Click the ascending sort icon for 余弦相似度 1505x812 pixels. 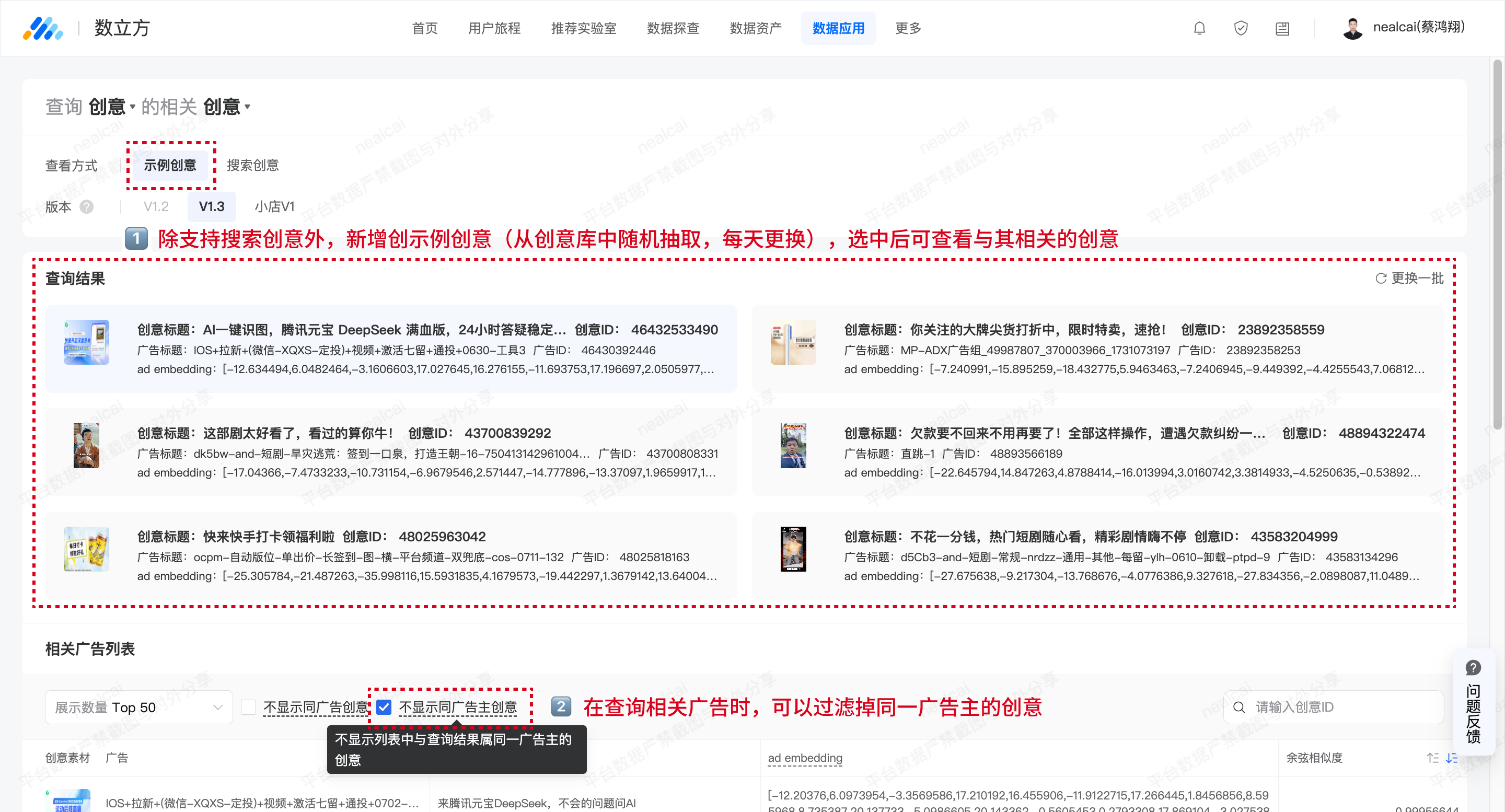(x=1432, y=758)
